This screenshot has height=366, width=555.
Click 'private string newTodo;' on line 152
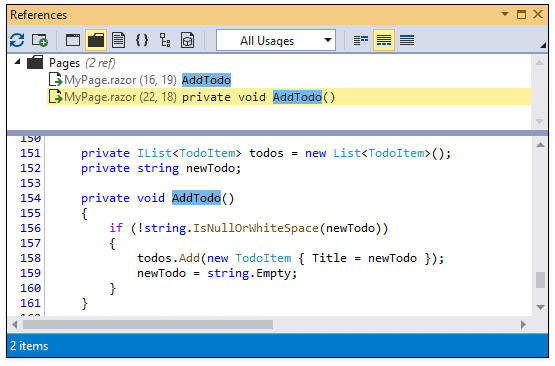161,168
